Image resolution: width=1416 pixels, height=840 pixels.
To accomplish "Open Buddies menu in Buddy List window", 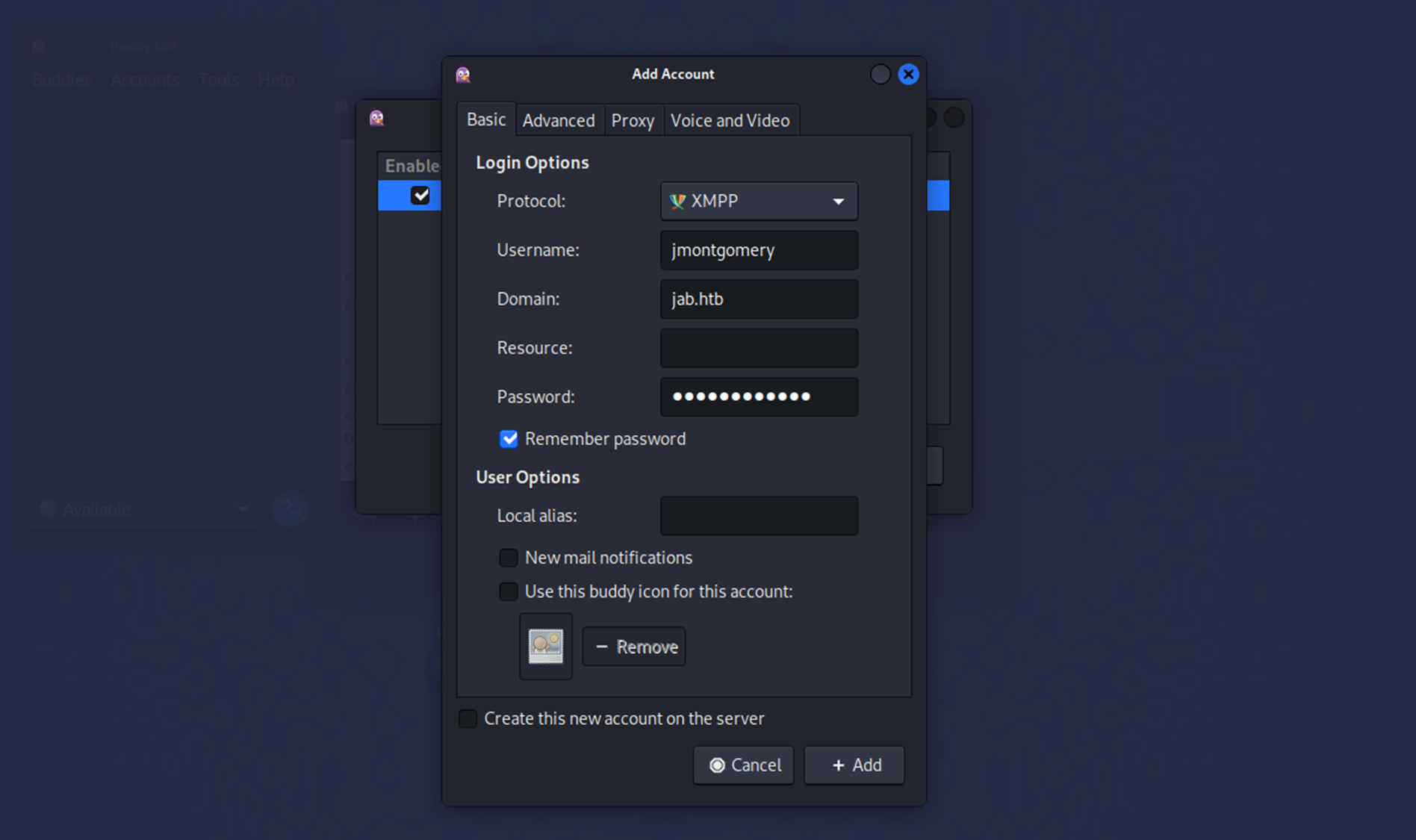I will pos(62,80).
